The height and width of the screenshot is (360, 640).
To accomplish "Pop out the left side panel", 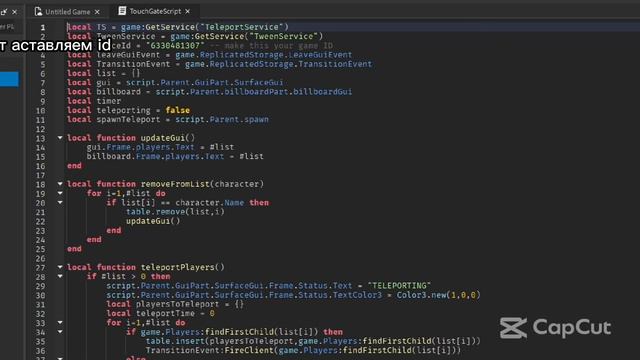I will pyautogui.click(x=4, y=12).
